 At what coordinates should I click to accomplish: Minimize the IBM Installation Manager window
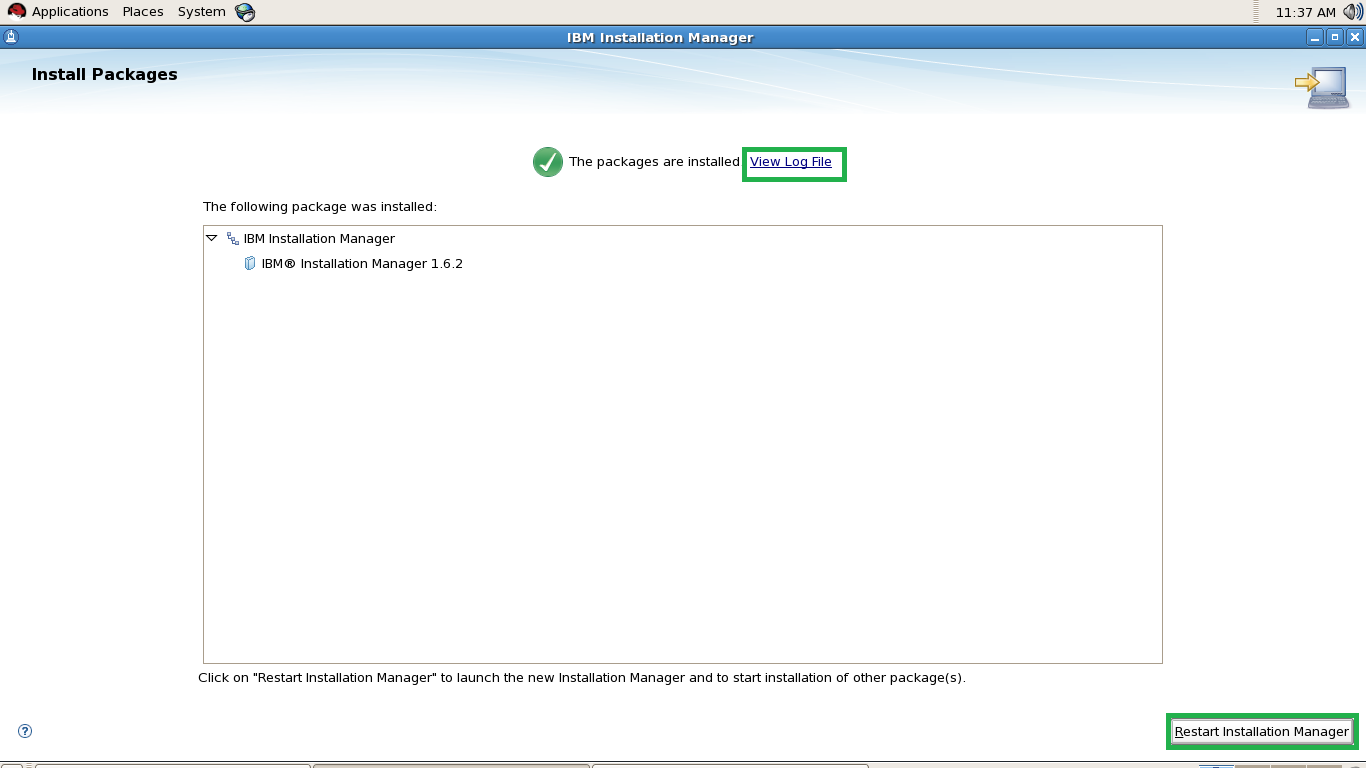click(1315, 38)
